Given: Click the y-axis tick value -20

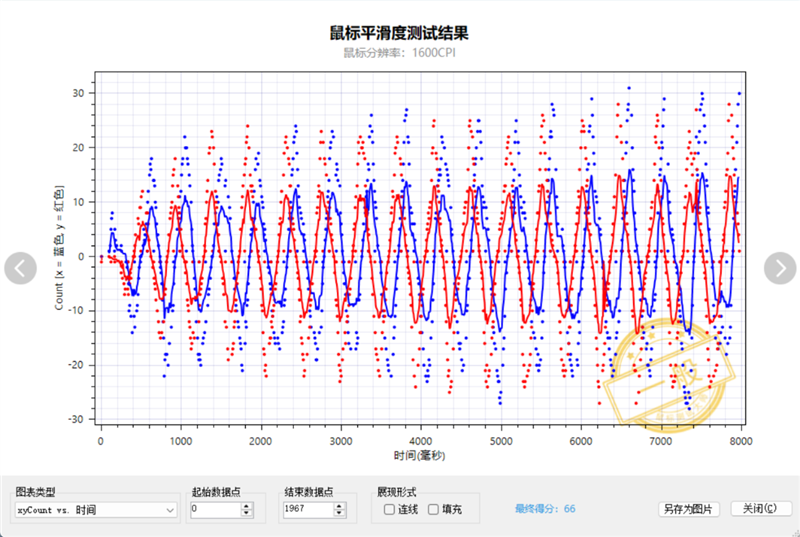Looking at the screenshot, I should coord(76,365).
